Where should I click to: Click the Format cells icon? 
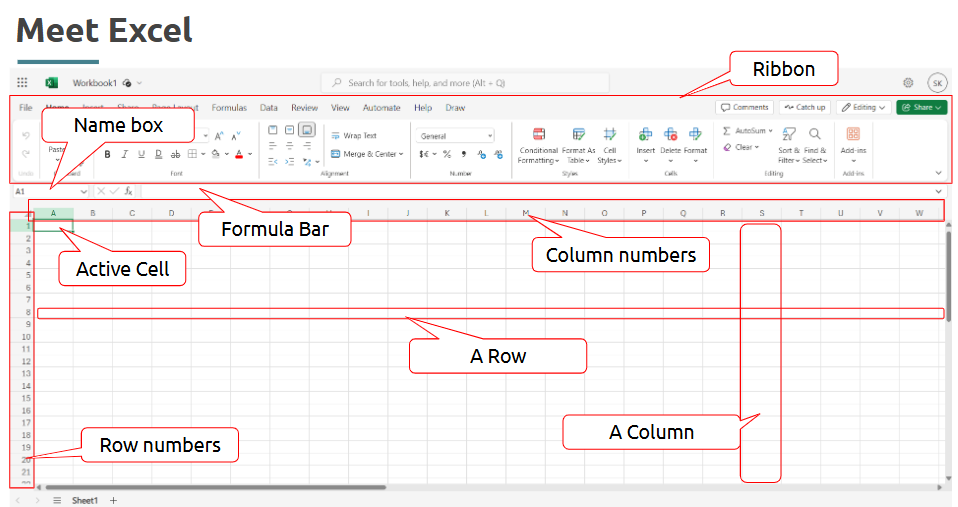coord(695,134)
